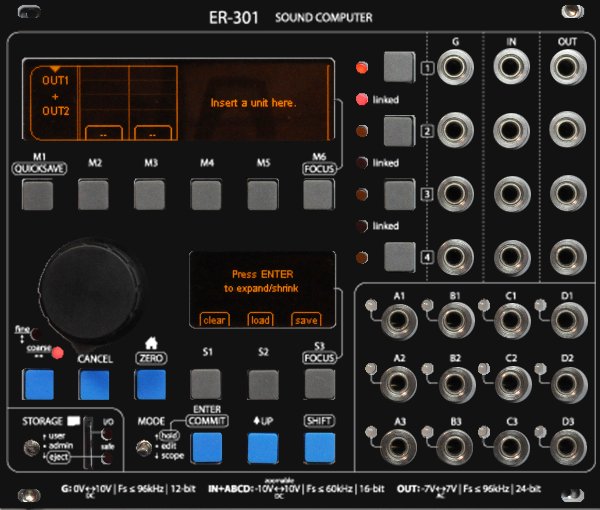Click the B3 input jack
600x510 pixels.
(455, 447)
